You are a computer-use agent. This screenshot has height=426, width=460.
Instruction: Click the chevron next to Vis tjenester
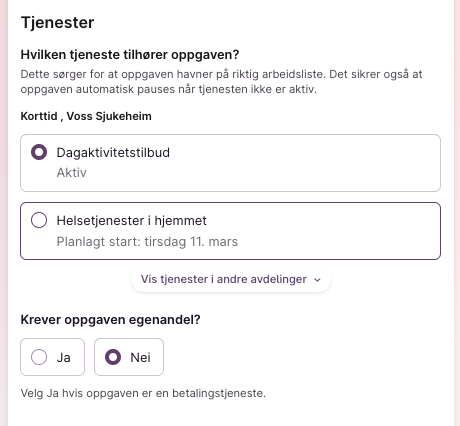317,280
